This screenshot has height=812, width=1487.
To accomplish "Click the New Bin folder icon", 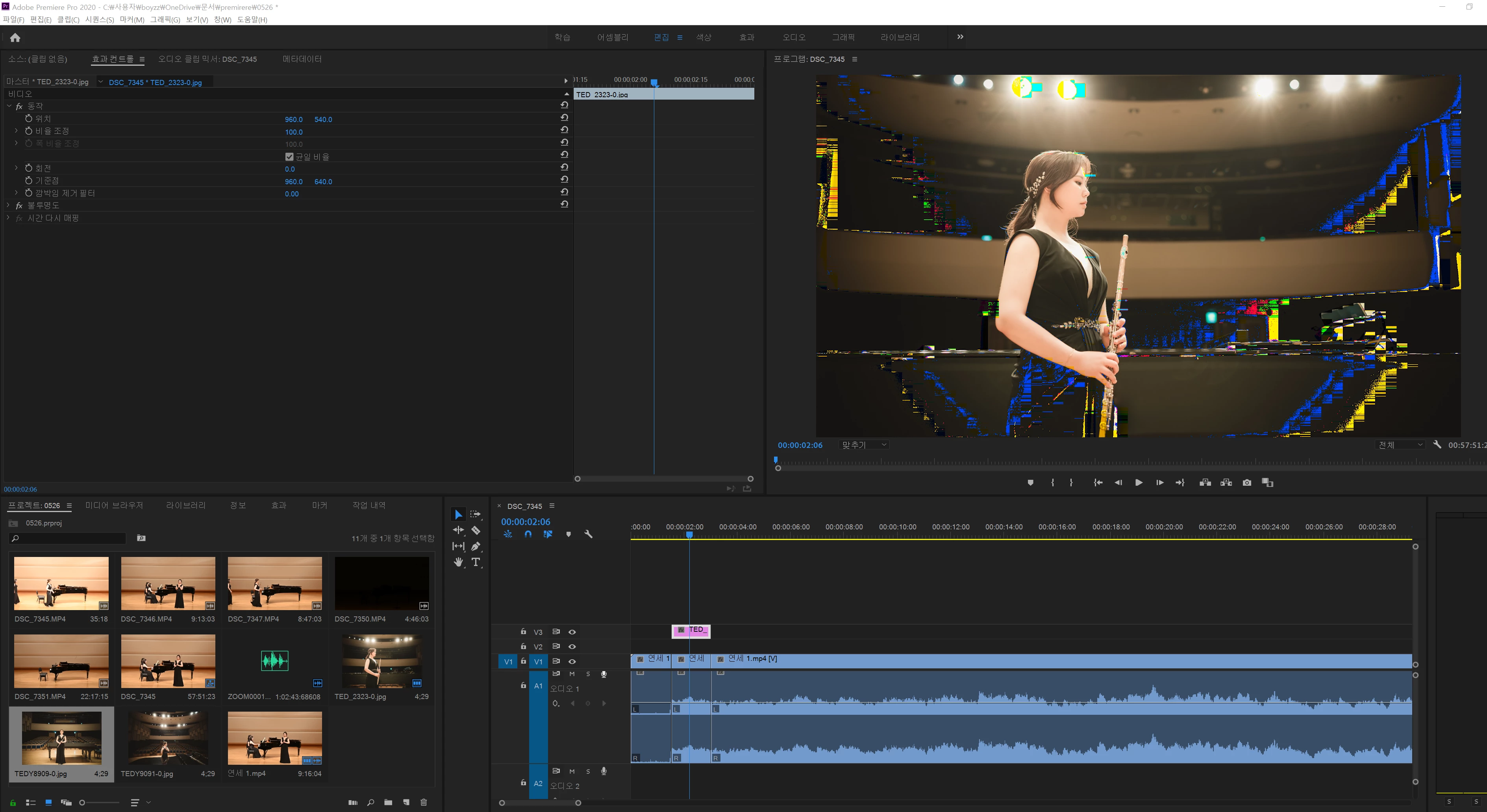I will point(388,802).
